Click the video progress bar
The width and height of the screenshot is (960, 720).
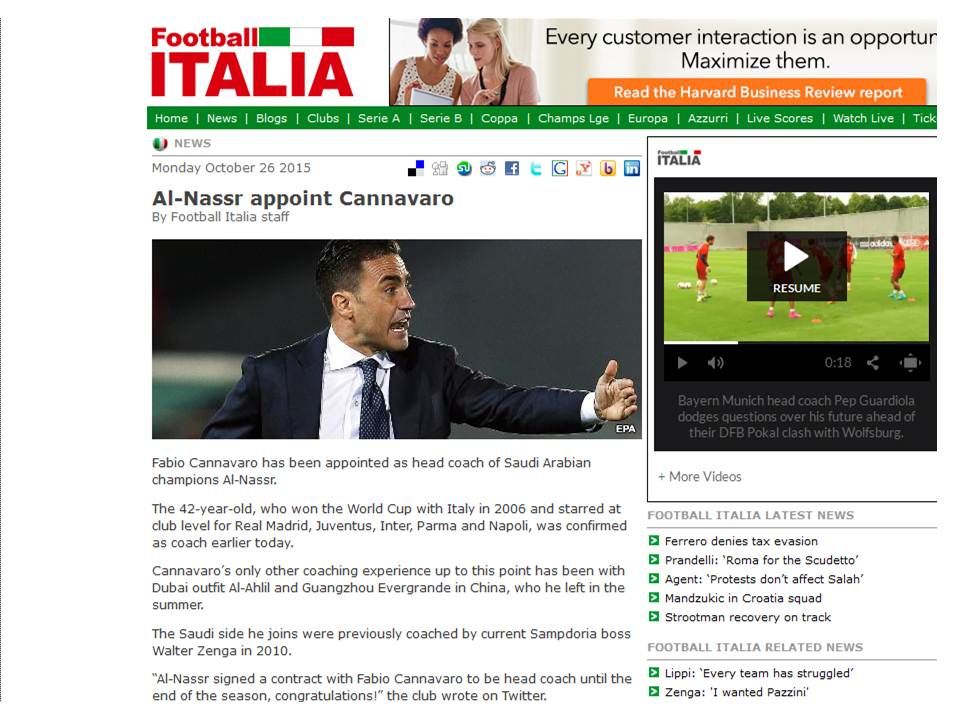(796, 342)
